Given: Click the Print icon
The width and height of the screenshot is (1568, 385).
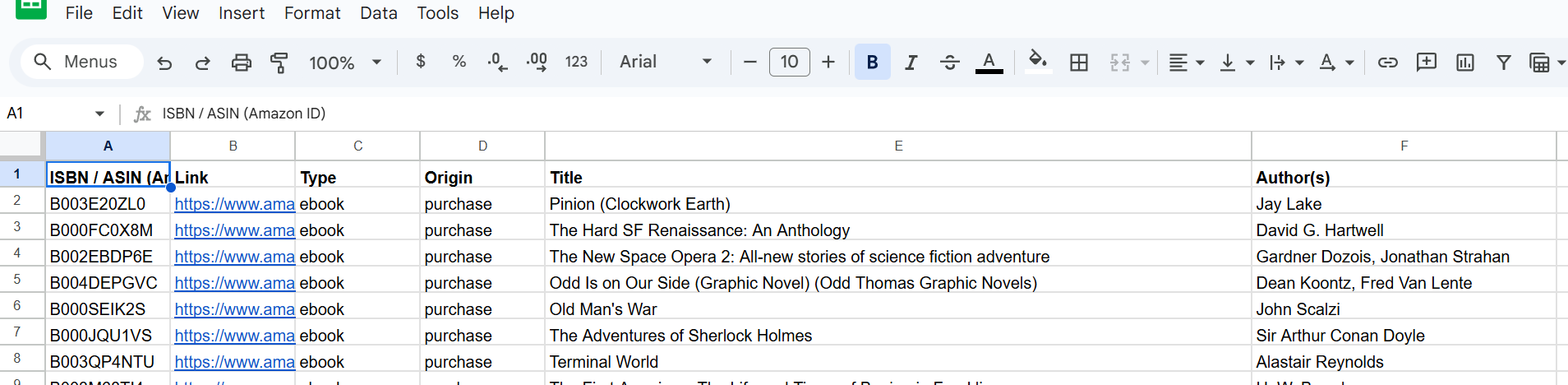Looking at the screenshot, I should point(241,63).
